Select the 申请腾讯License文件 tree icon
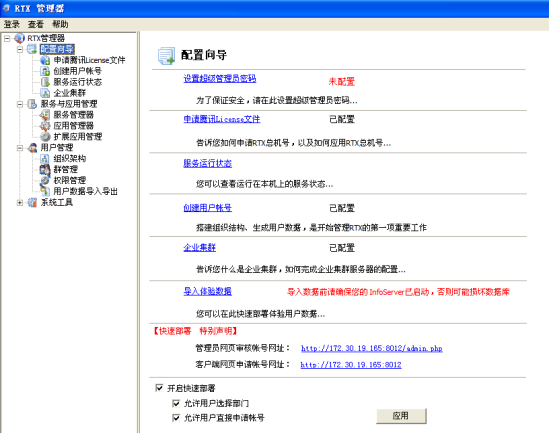Image resolution: width=550 pixels, height=433 pixels. coord(45,60)
